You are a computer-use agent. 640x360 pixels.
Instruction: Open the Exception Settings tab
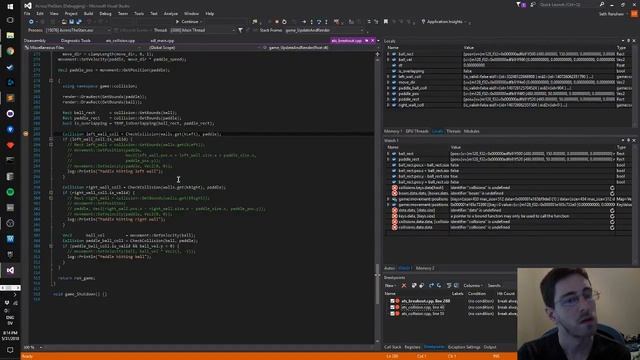coord(464,347)
